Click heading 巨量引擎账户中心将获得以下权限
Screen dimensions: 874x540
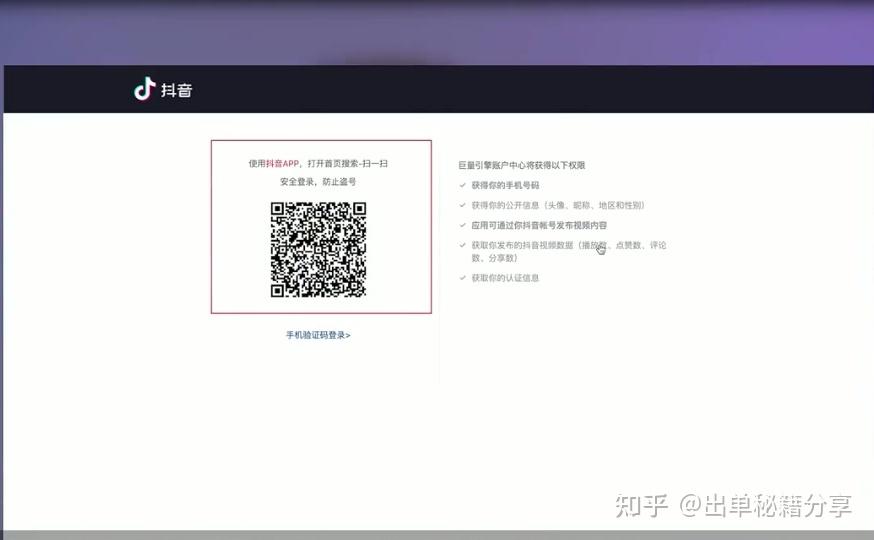point(522,165)
